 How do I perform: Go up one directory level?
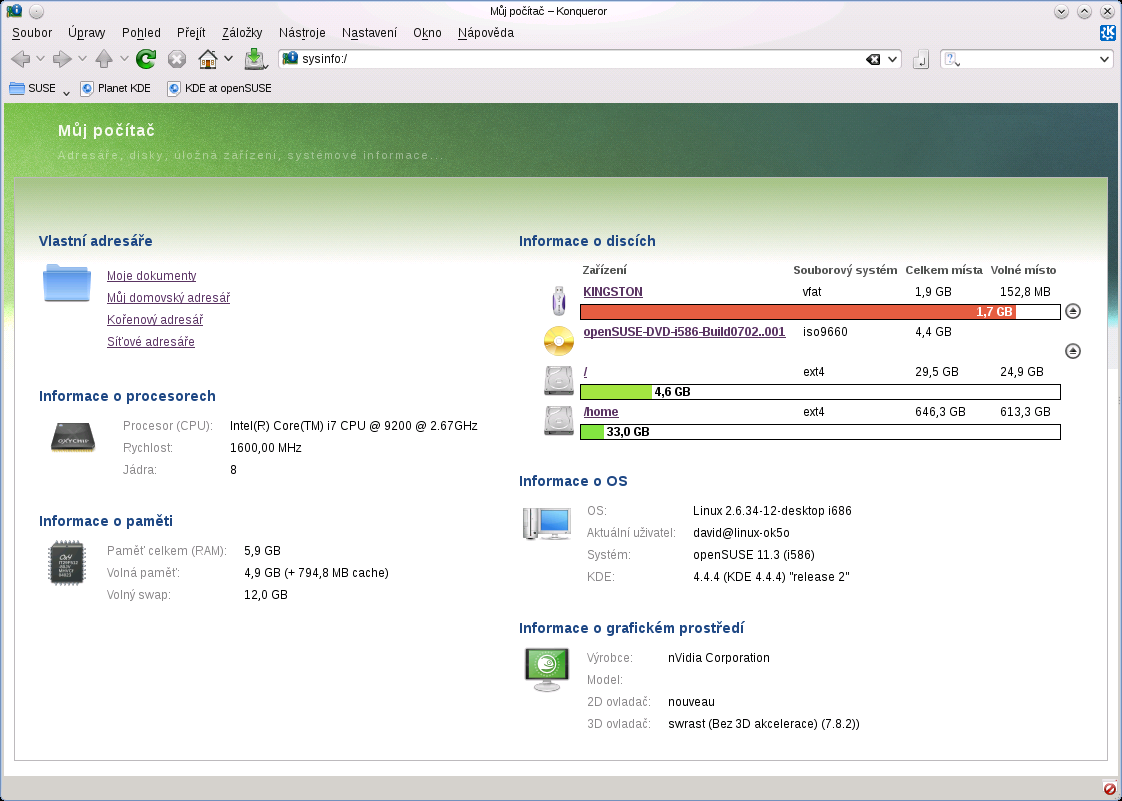(x=104, y=59)
